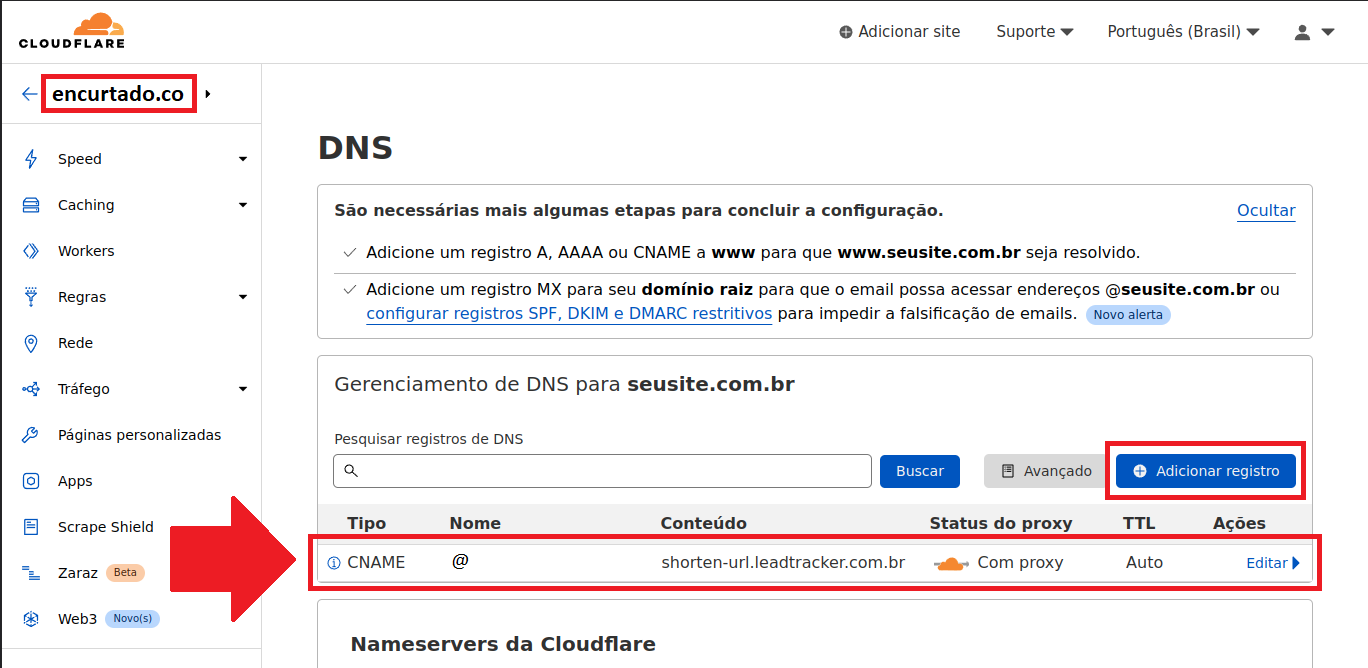Open the encurtado.co domain switcher arrow
The height and width of the screenshot is (668, 1368).
click(x=208, y=94)
